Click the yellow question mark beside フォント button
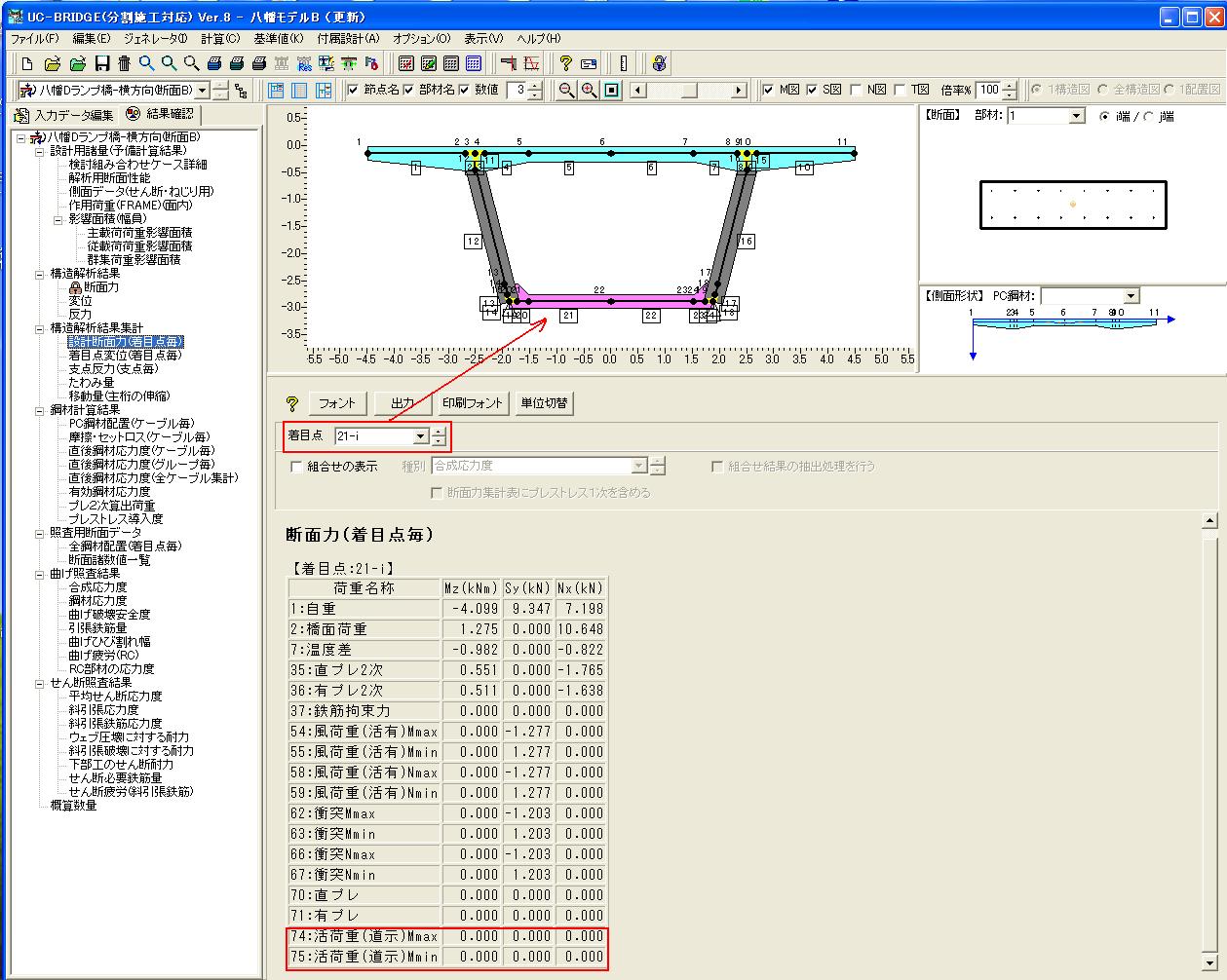This screenshot has width=1227, height=980. (x=292, y=403)
